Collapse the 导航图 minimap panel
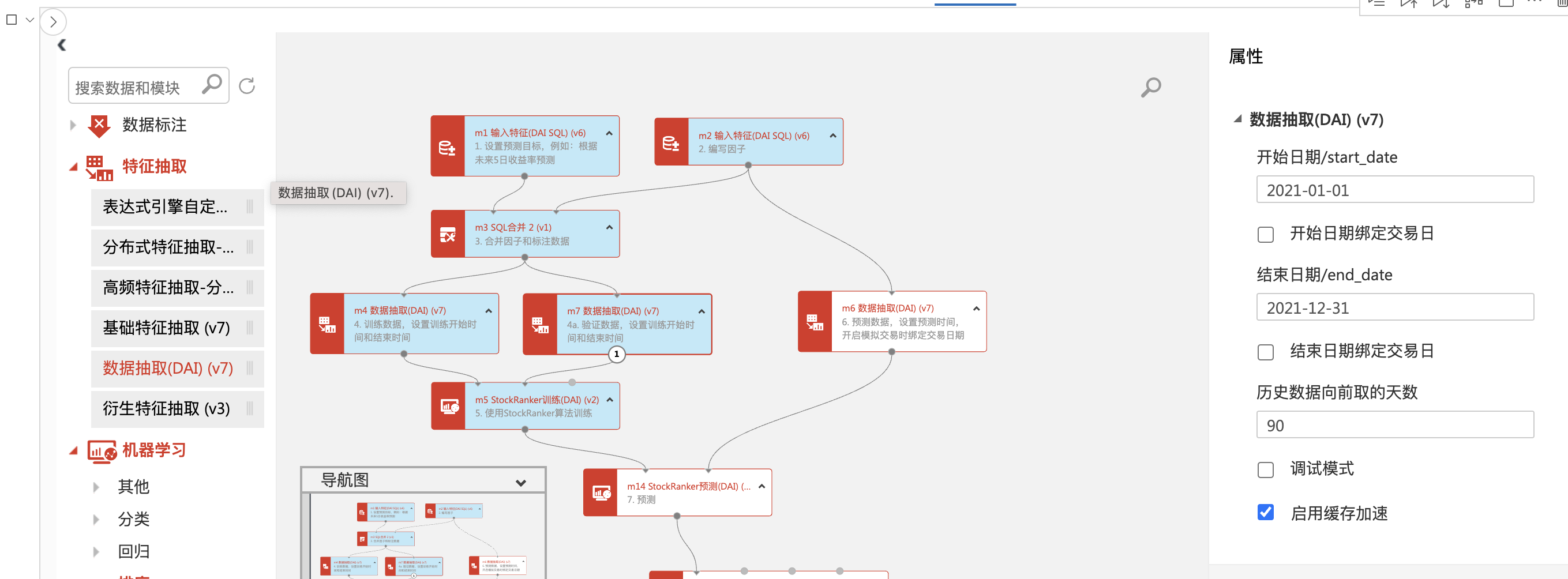 (520, 482)
